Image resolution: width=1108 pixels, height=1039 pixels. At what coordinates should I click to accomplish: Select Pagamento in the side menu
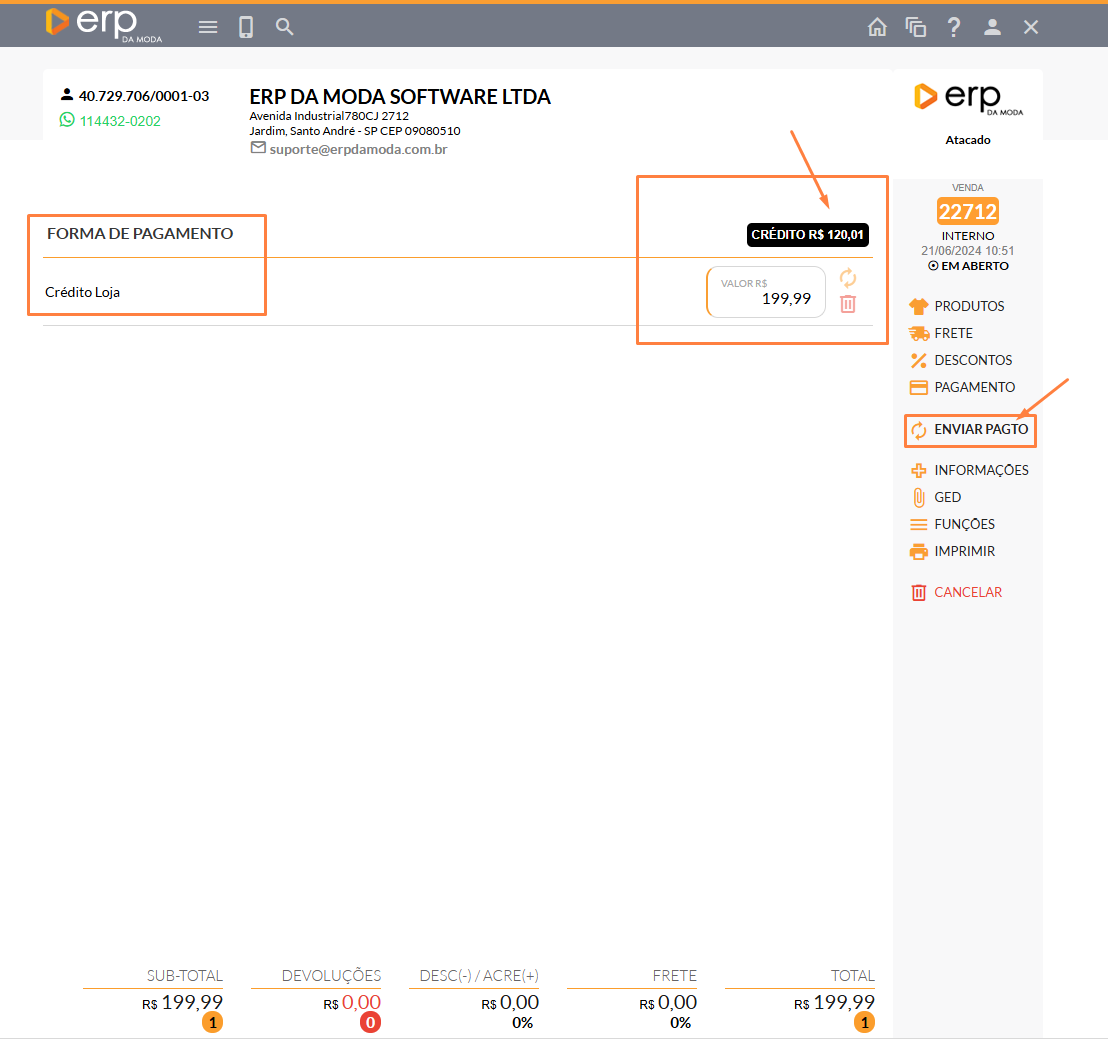(x=973, y=387)
